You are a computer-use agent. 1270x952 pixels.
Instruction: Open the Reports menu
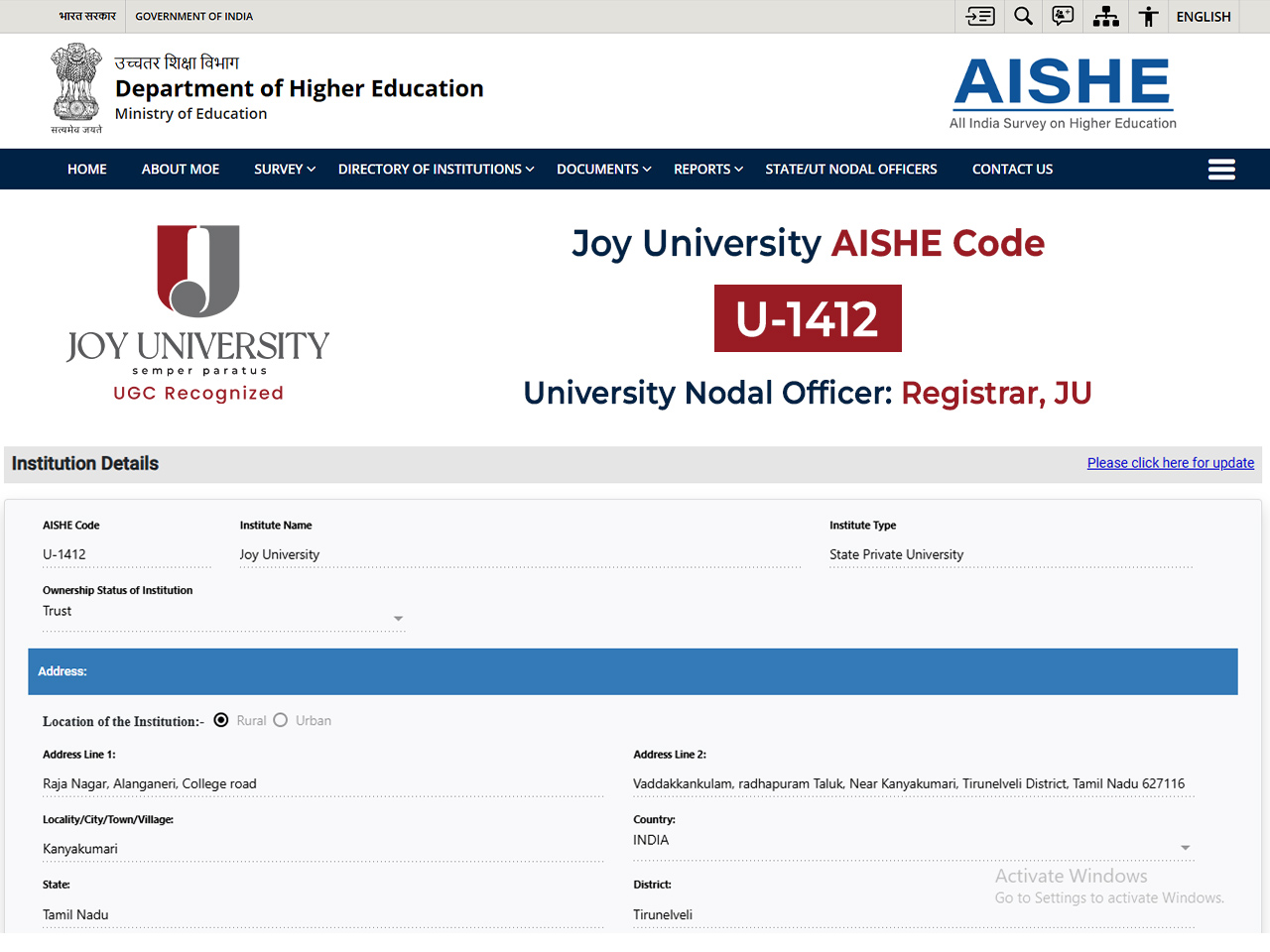tap(707, 170)
